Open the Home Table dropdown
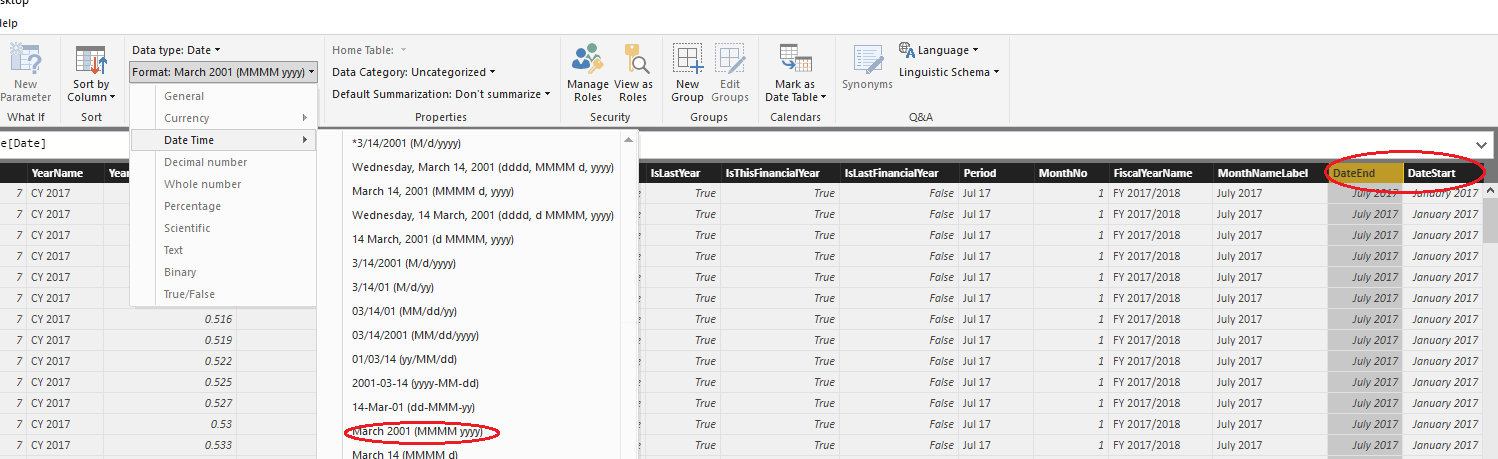Image resolution: width=1498 pixels, height=459 pixels. (369, 50)
